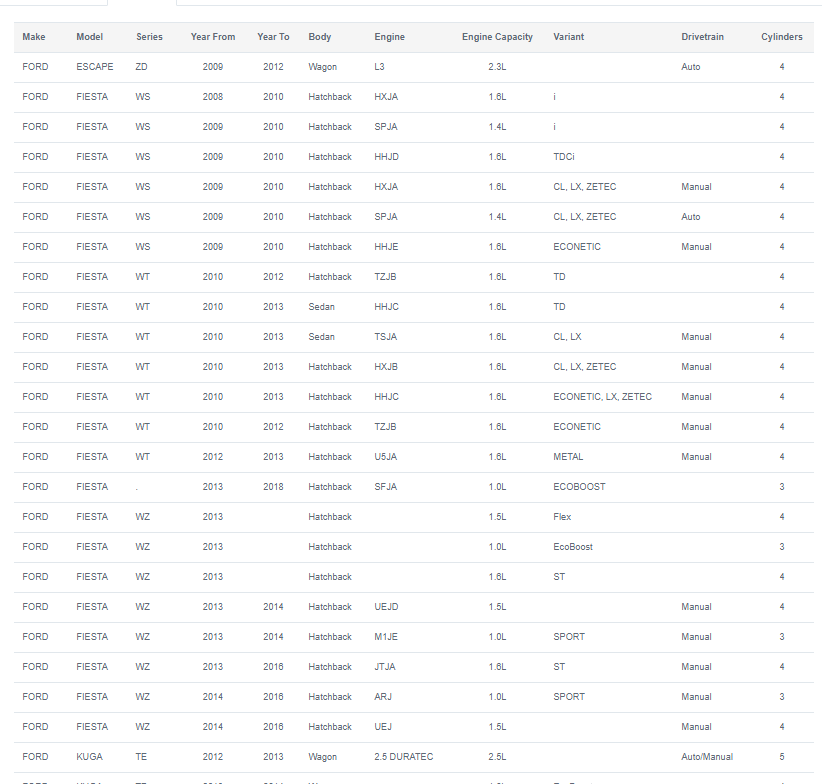The width and height of the screenshot is (822, 784).
Task: Select the ECONETIC variant in HHJE row
Action: [577, 247]
